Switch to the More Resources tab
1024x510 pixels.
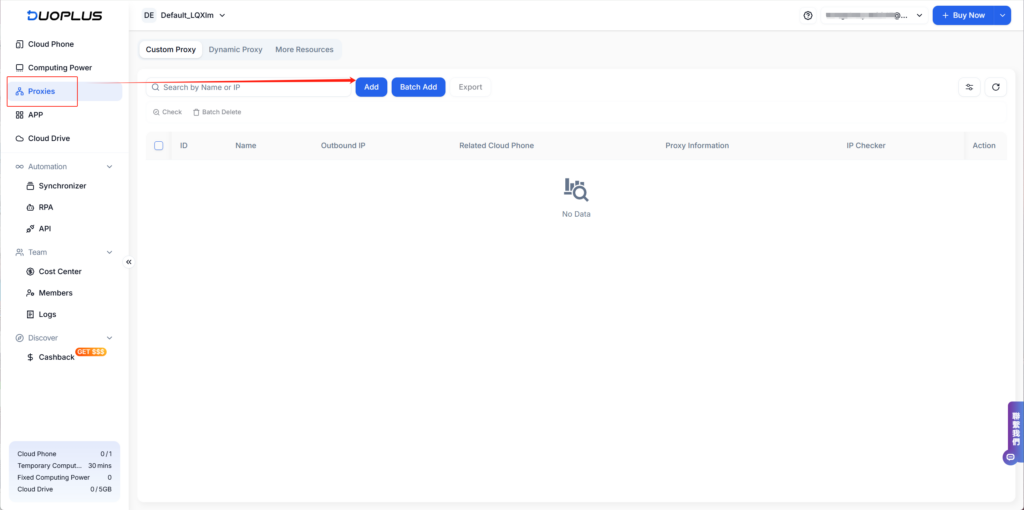(304, 50)
